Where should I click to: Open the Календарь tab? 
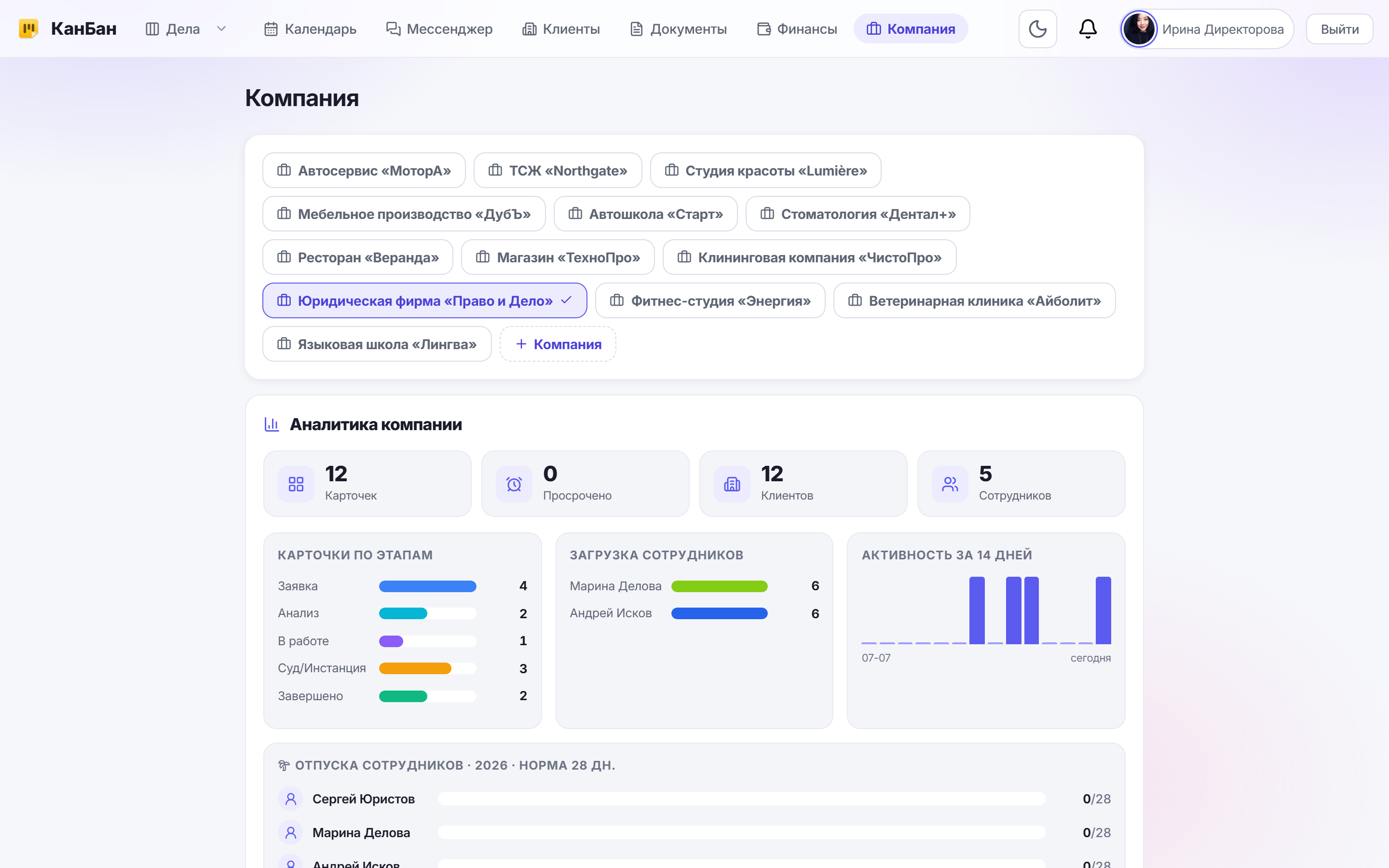(x=311, y=29)
